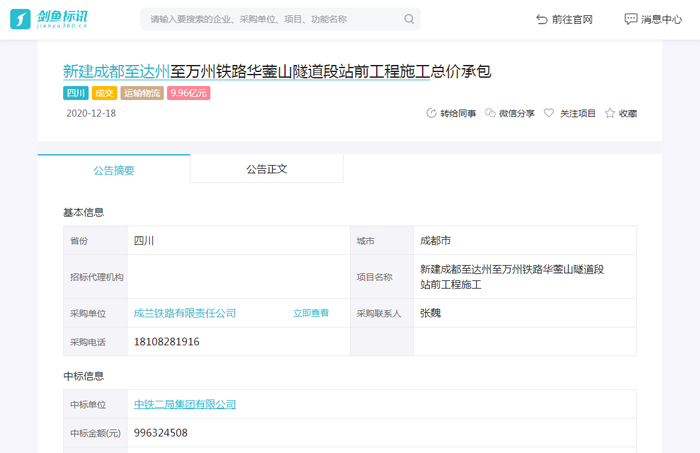Click the 四川 region tag
700x453 pixels.
click(76, 93)
